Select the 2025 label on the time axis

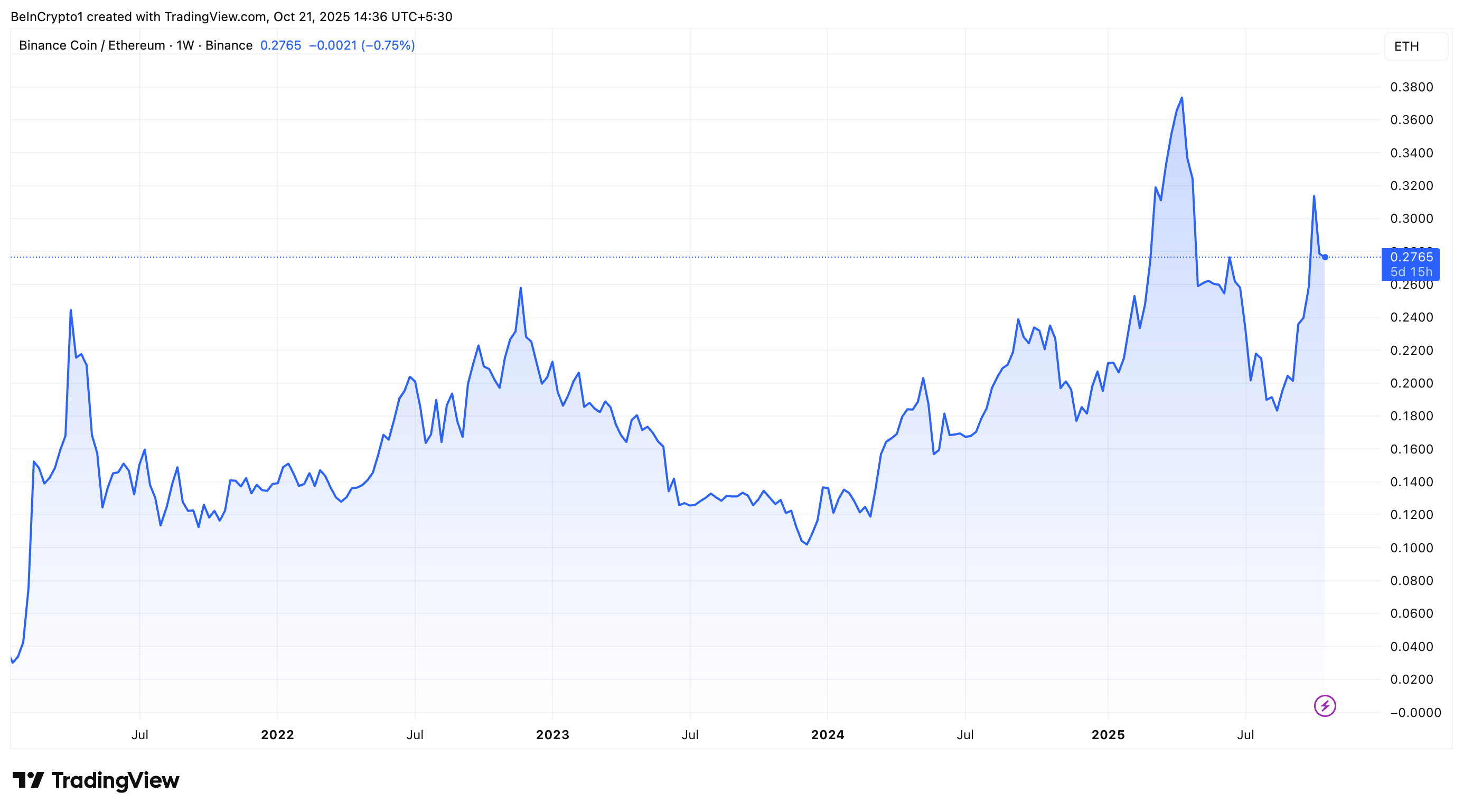pyautogui.click(x=1109, y=734)
